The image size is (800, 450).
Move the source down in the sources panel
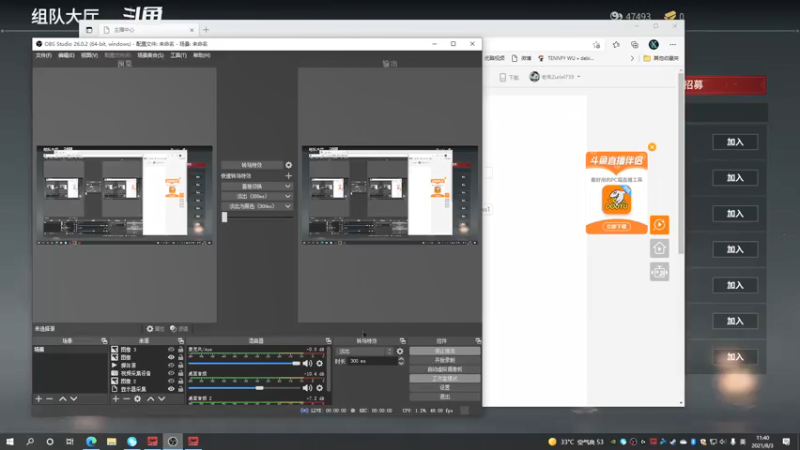point(161,398)
